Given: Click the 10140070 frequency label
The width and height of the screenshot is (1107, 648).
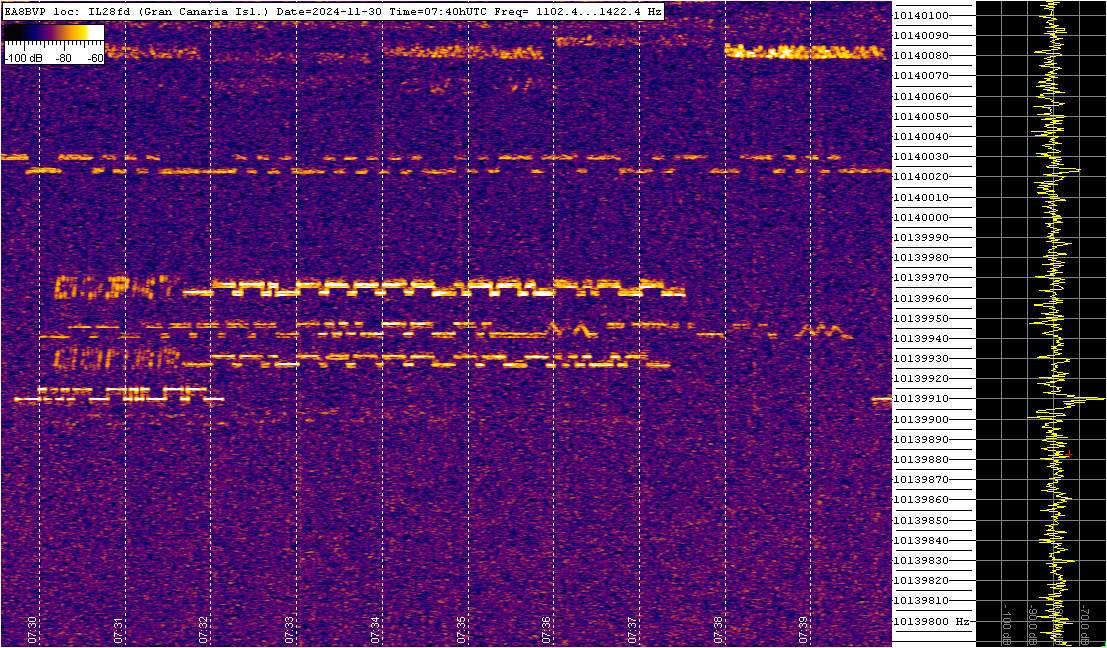Looking at the screenshot, I should [921, 76].
